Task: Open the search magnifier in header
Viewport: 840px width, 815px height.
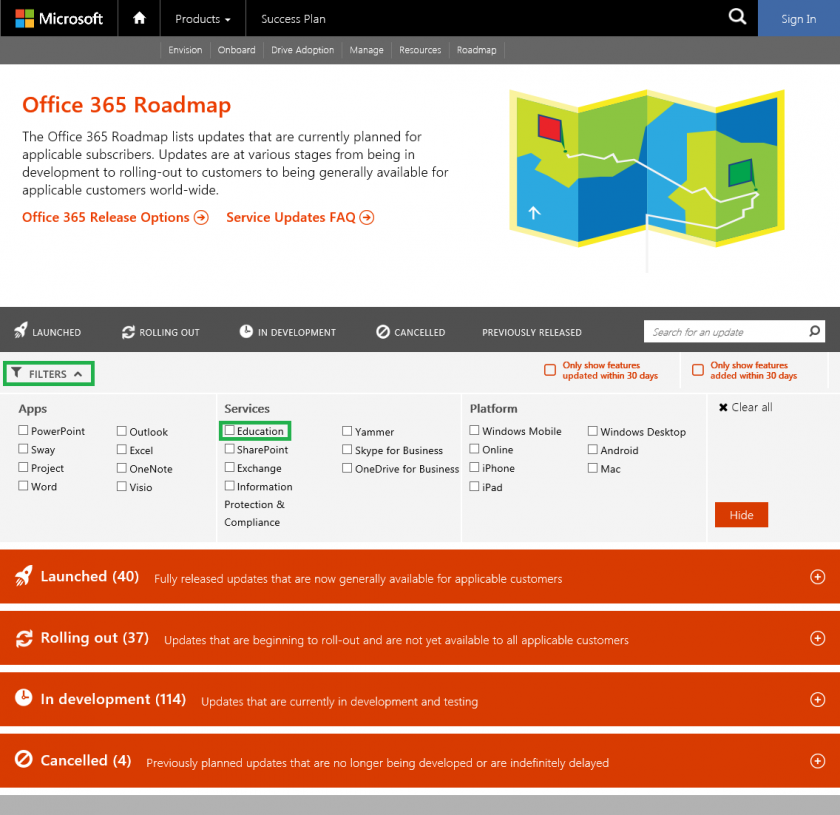Action: click(737, 17)
